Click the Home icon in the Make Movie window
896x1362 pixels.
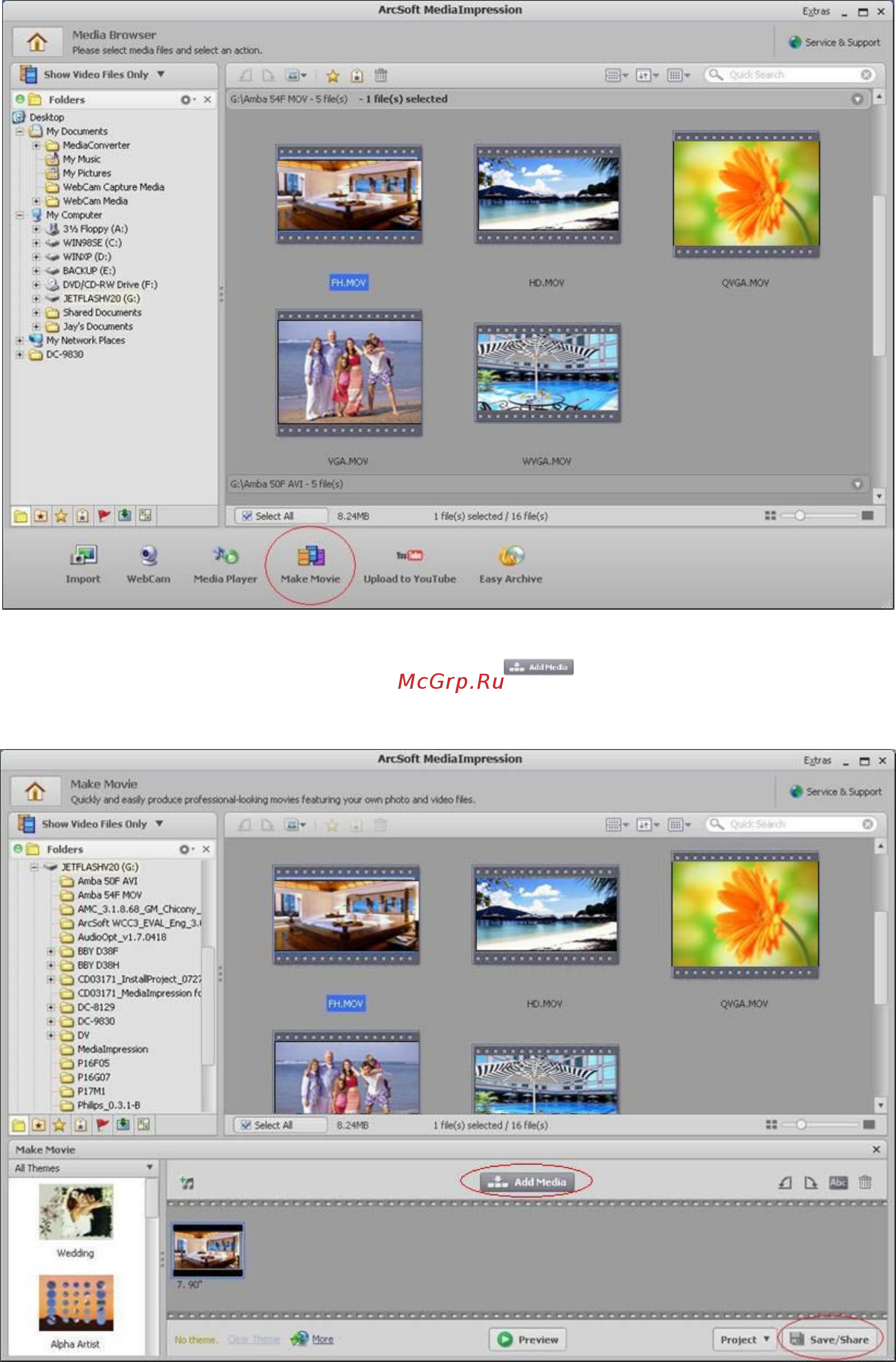[36, 791]
